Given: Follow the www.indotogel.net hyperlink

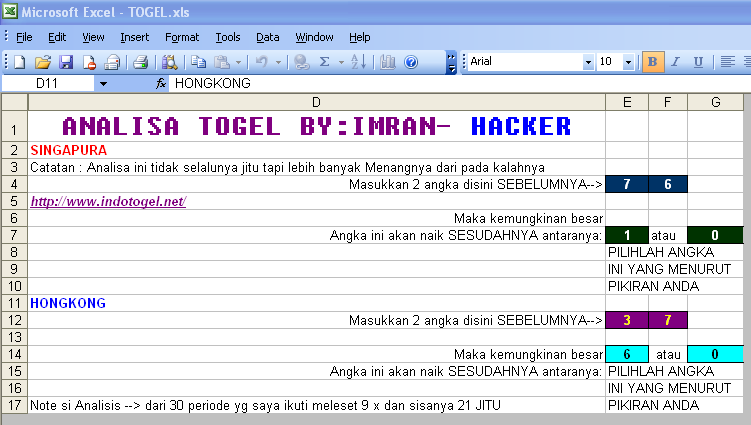Looking at the screenshot, I should click(x=108, y=202).
